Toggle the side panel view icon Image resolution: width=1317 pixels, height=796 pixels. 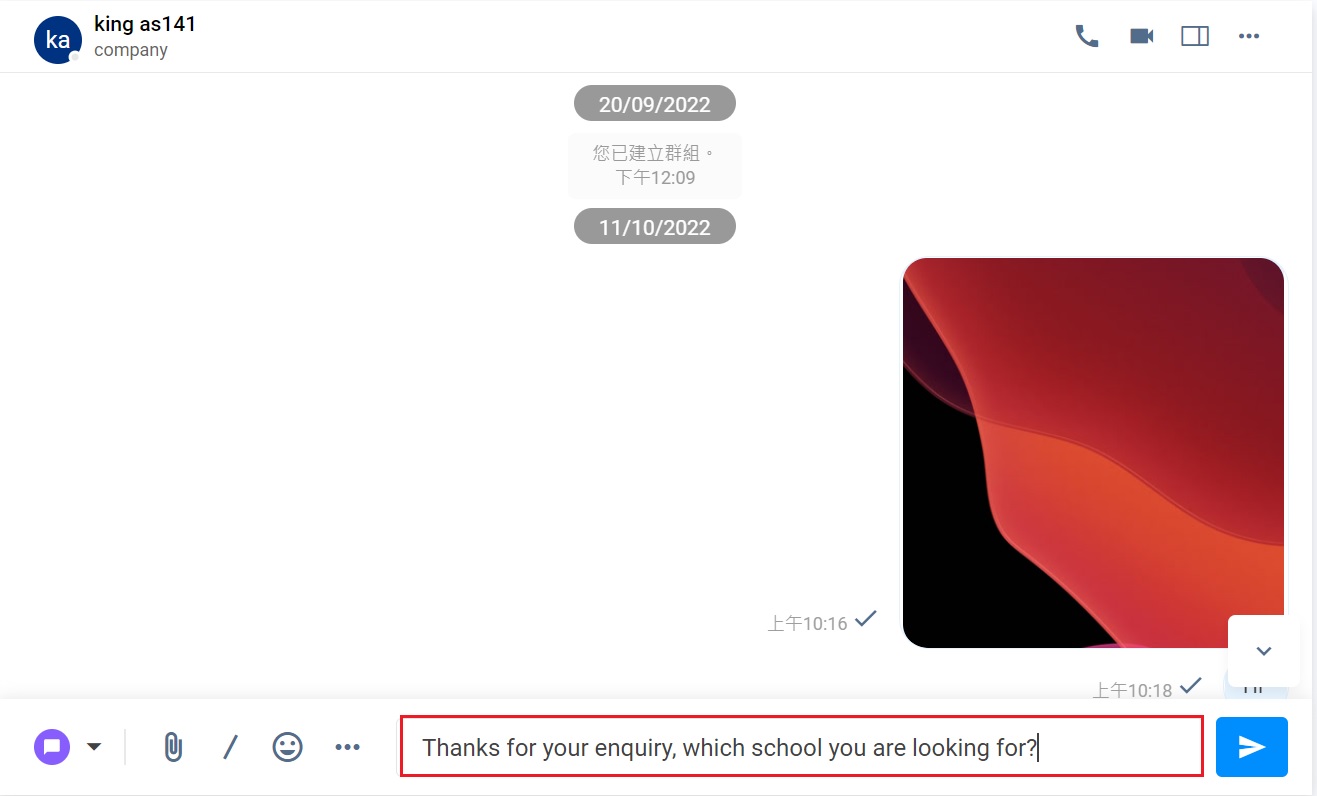click(1195, 36)
